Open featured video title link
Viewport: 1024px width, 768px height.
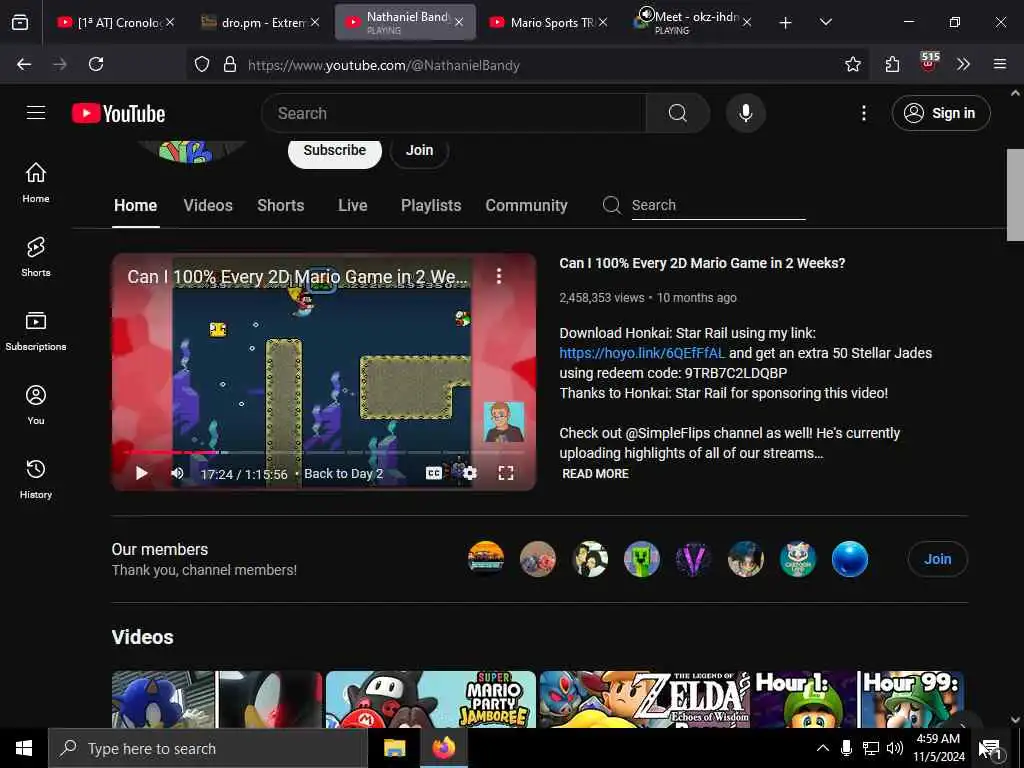702,263
